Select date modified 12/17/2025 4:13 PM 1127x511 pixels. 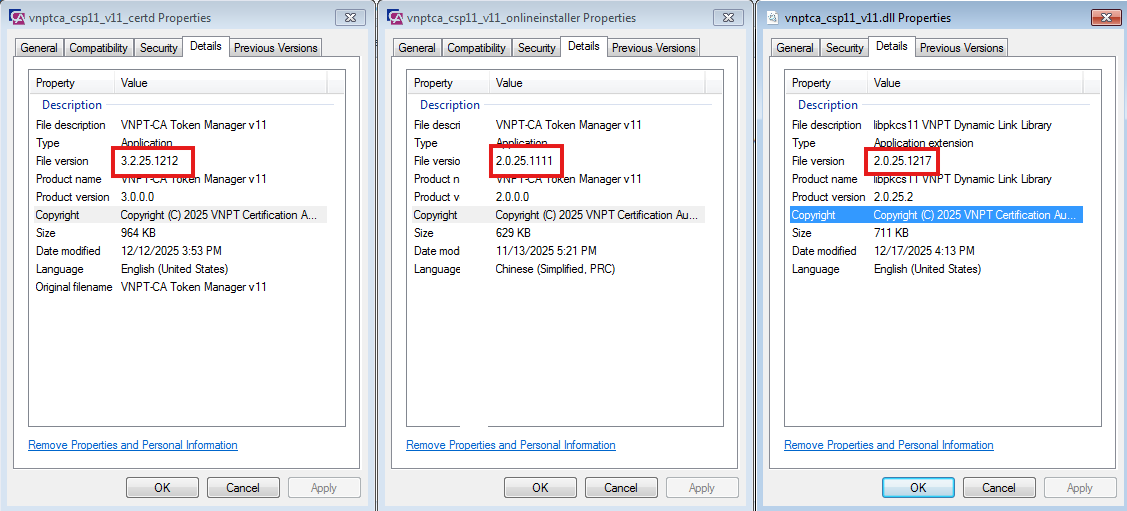click(924, 251)
